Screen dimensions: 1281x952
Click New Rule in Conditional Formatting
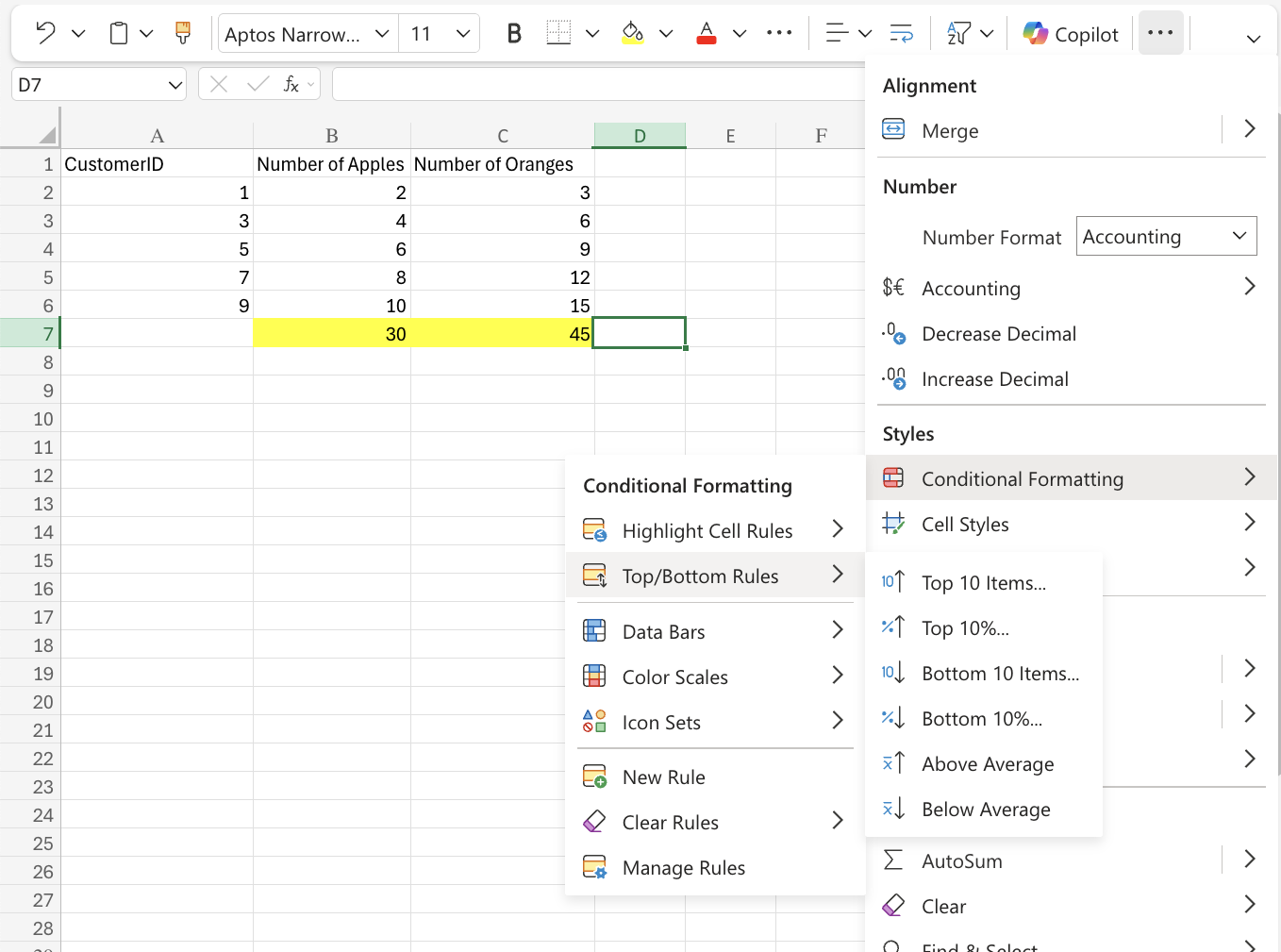663,777
